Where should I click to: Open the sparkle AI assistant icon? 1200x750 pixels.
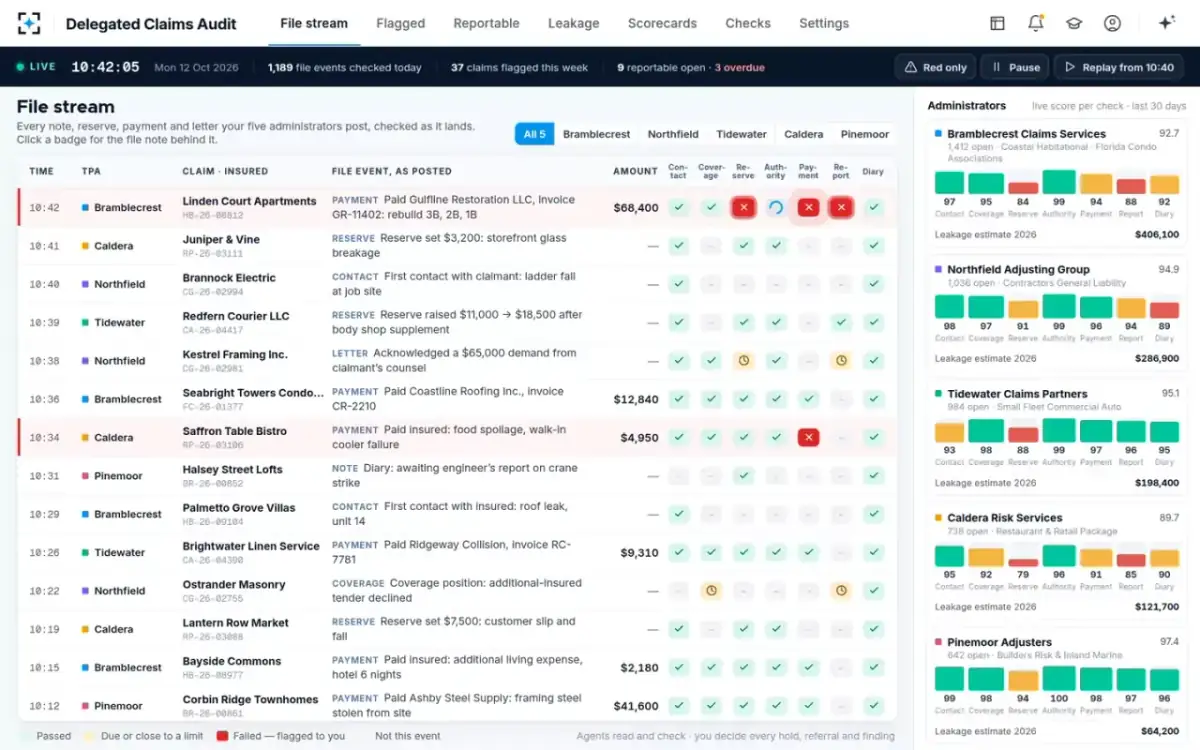point(1166,23)
